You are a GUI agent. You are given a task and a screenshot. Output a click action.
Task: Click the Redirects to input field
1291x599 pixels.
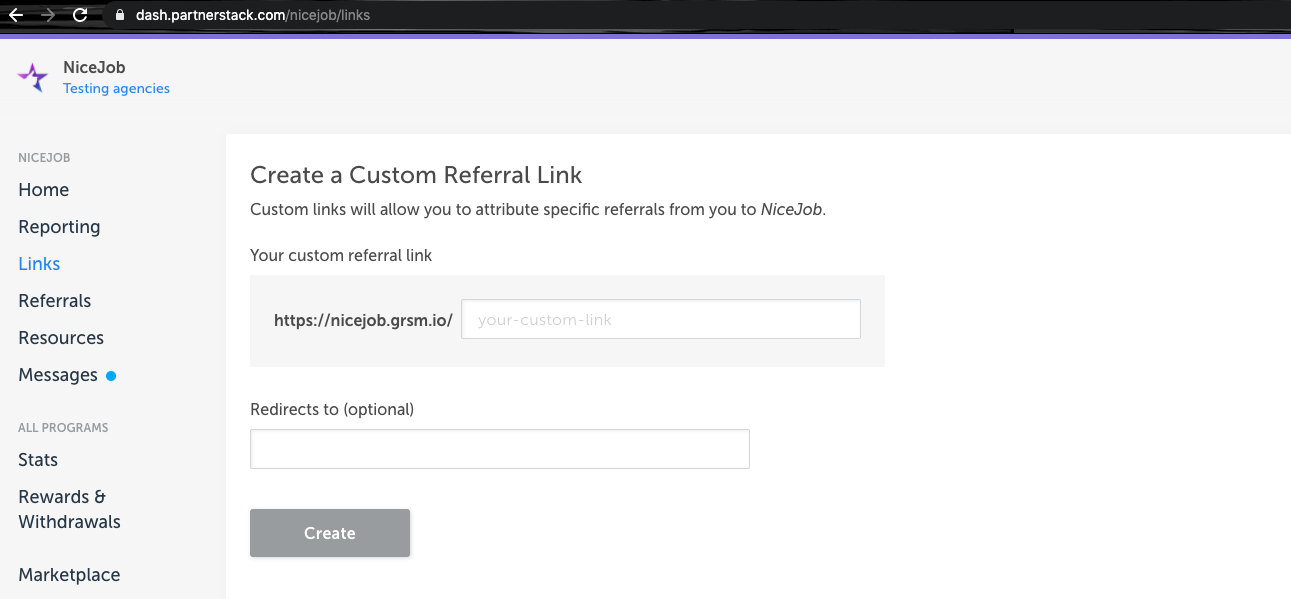[x=500, y=449]
